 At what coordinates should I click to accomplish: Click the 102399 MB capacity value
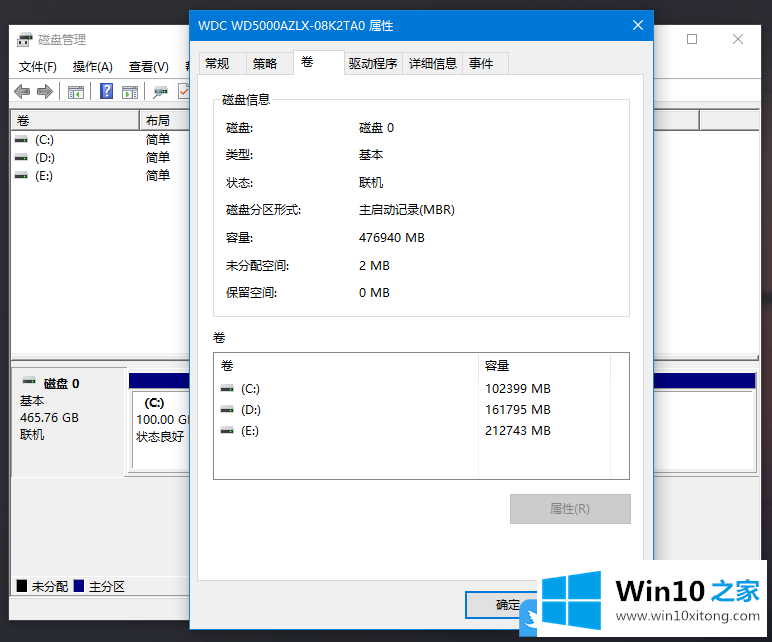[x=517, y=389]
